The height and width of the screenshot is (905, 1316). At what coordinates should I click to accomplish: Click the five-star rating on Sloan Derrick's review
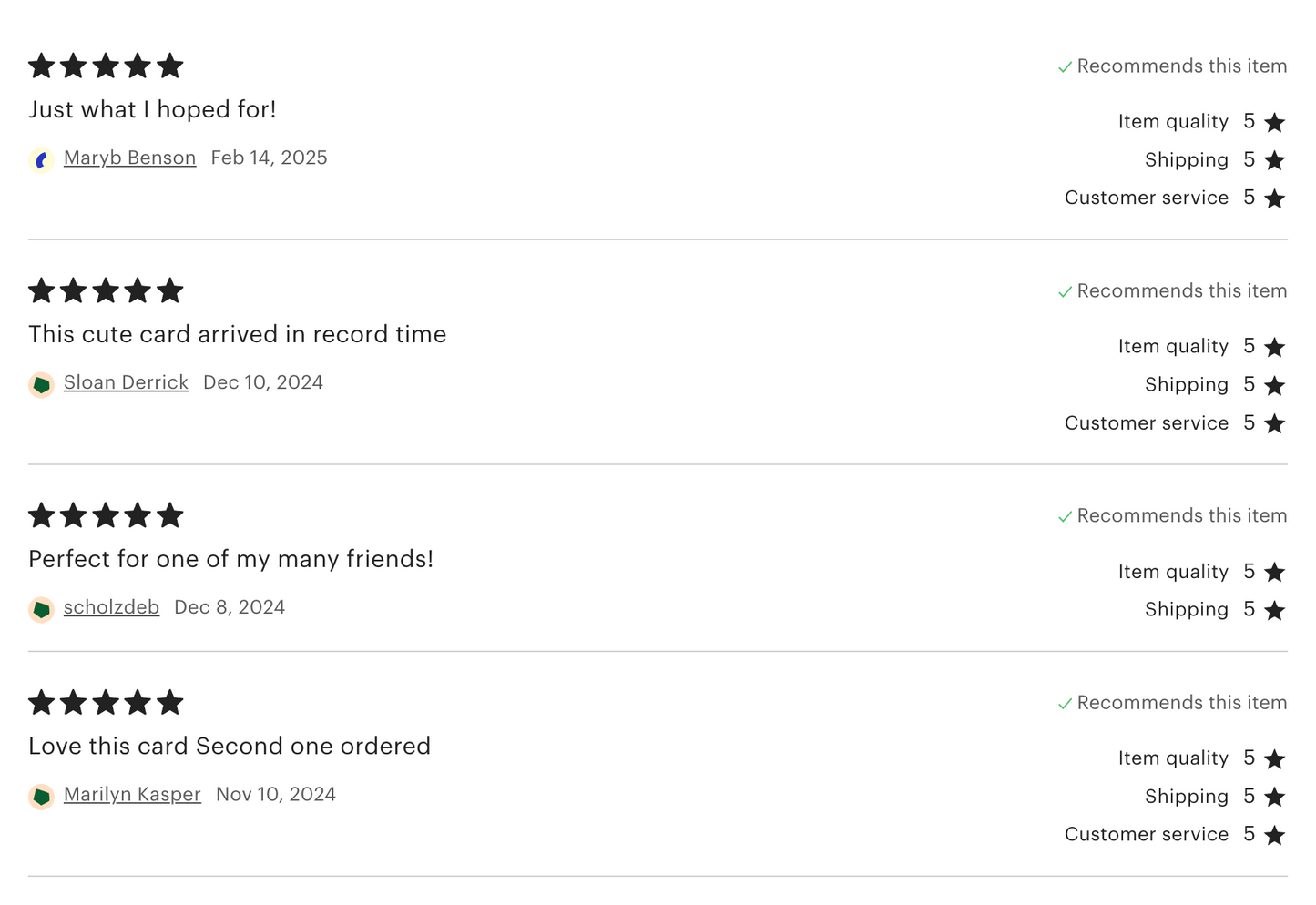coord(106,290)
